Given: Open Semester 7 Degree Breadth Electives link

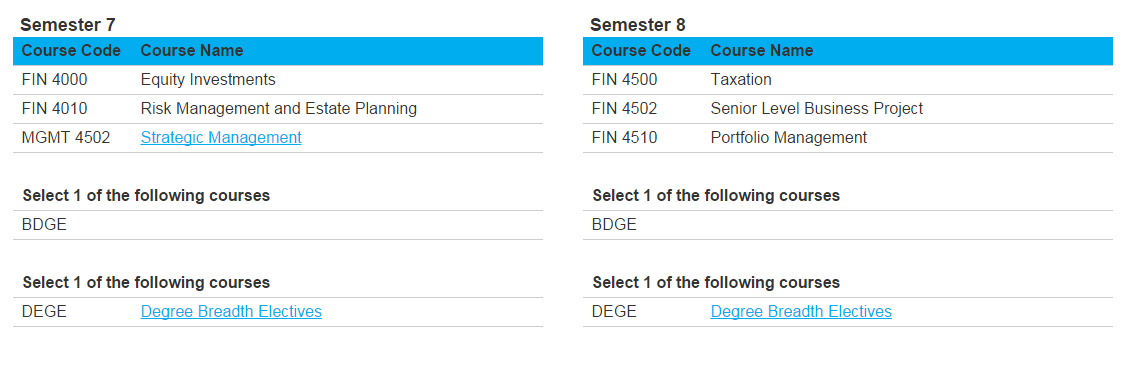Looking at the screenshot, I should coord(231,312).
